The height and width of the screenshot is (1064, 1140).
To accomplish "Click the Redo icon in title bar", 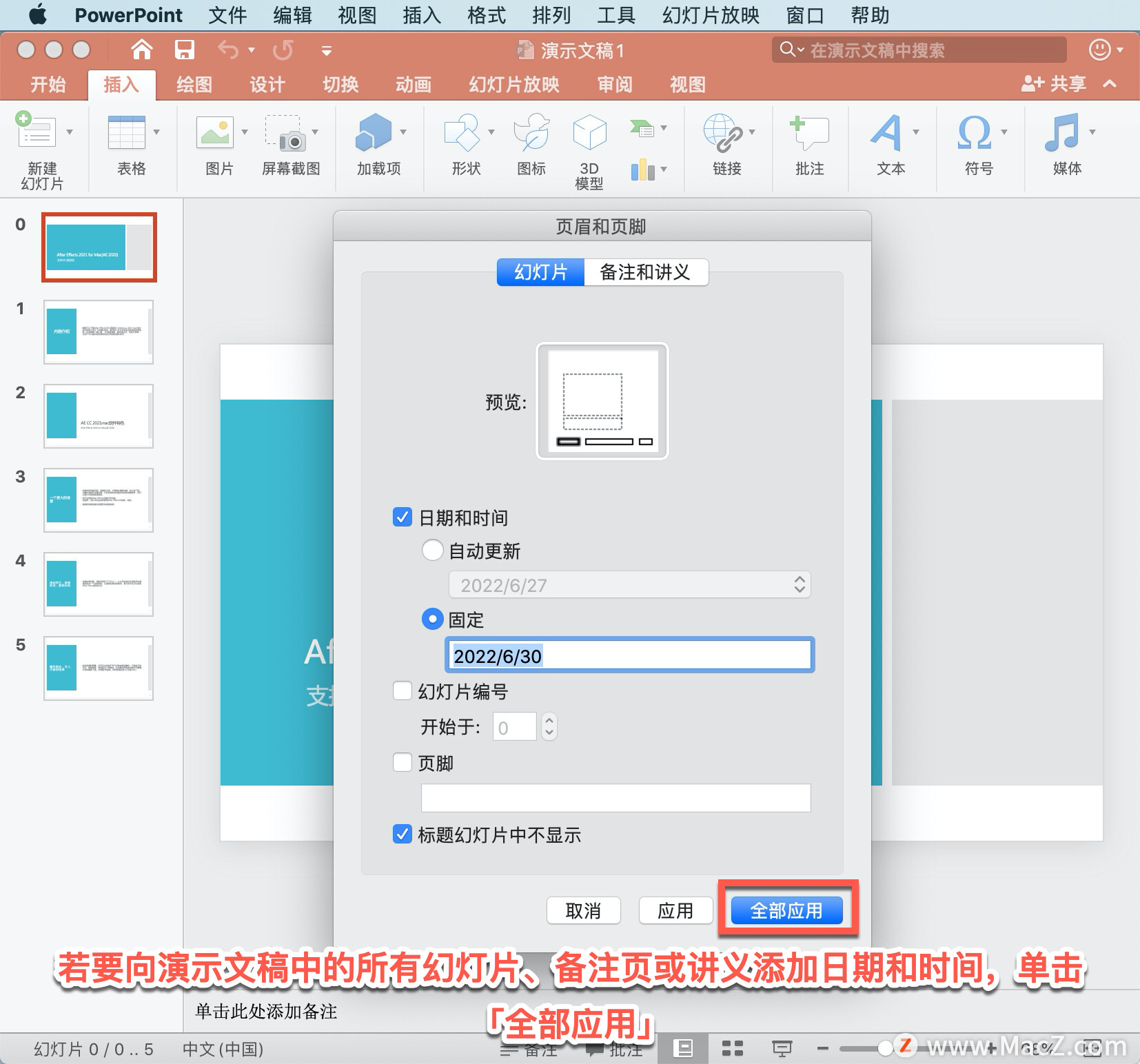I will 283,50.
